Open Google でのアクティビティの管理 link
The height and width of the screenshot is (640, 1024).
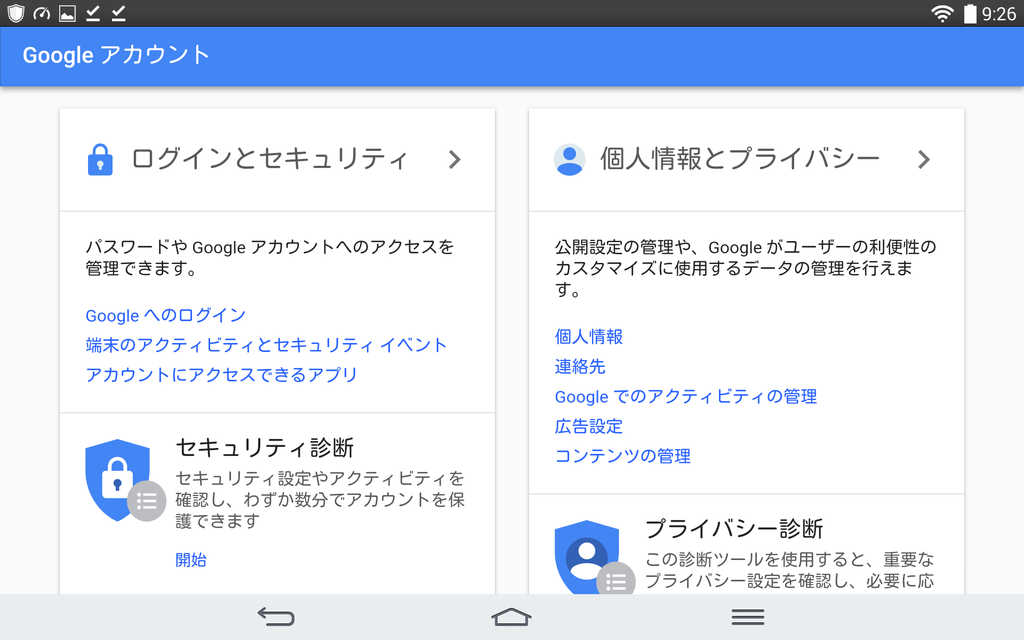coord(686,396)
